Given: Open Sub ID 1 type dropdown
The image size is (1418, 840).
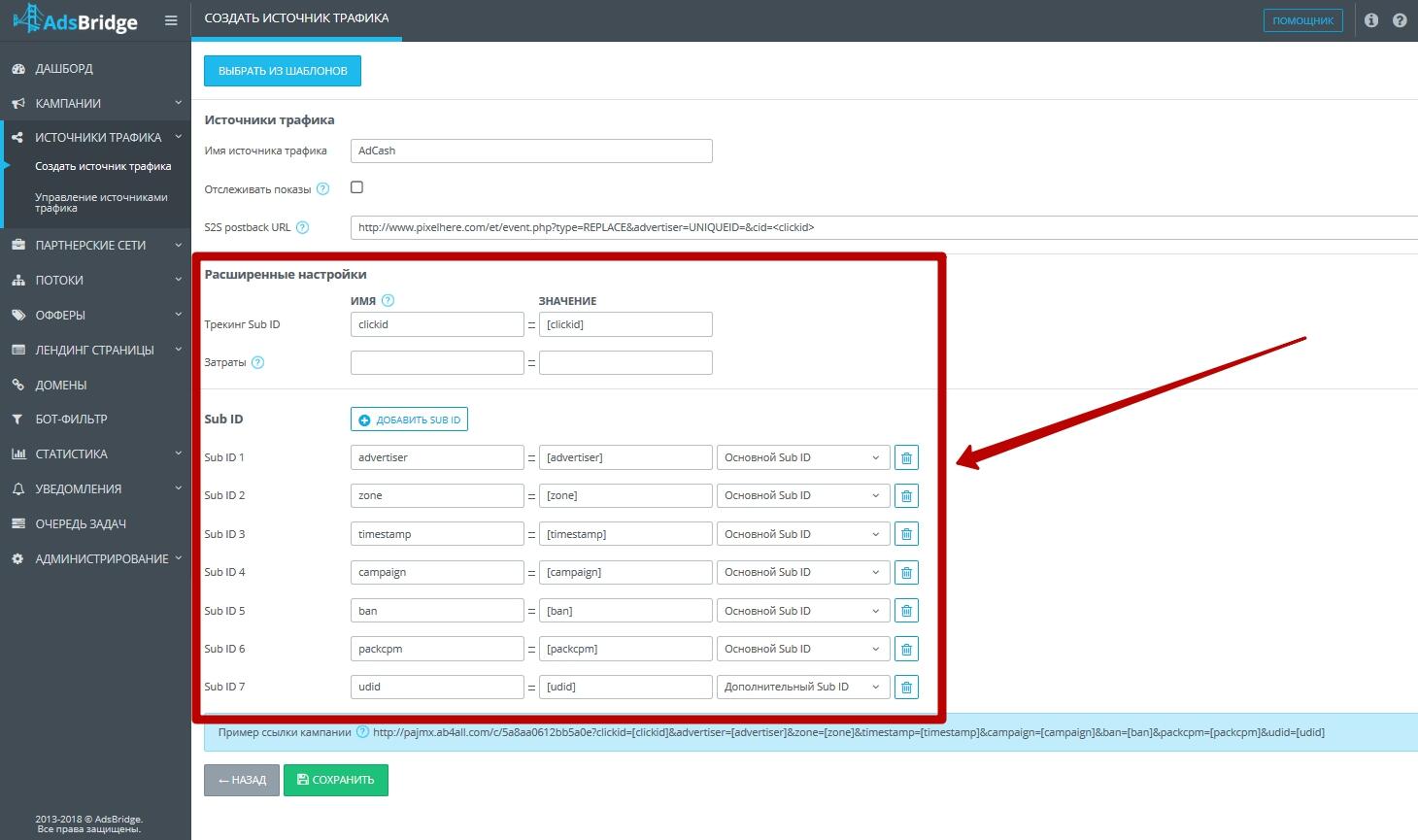Looking at the screenshot, I should (x=803, y=457).
